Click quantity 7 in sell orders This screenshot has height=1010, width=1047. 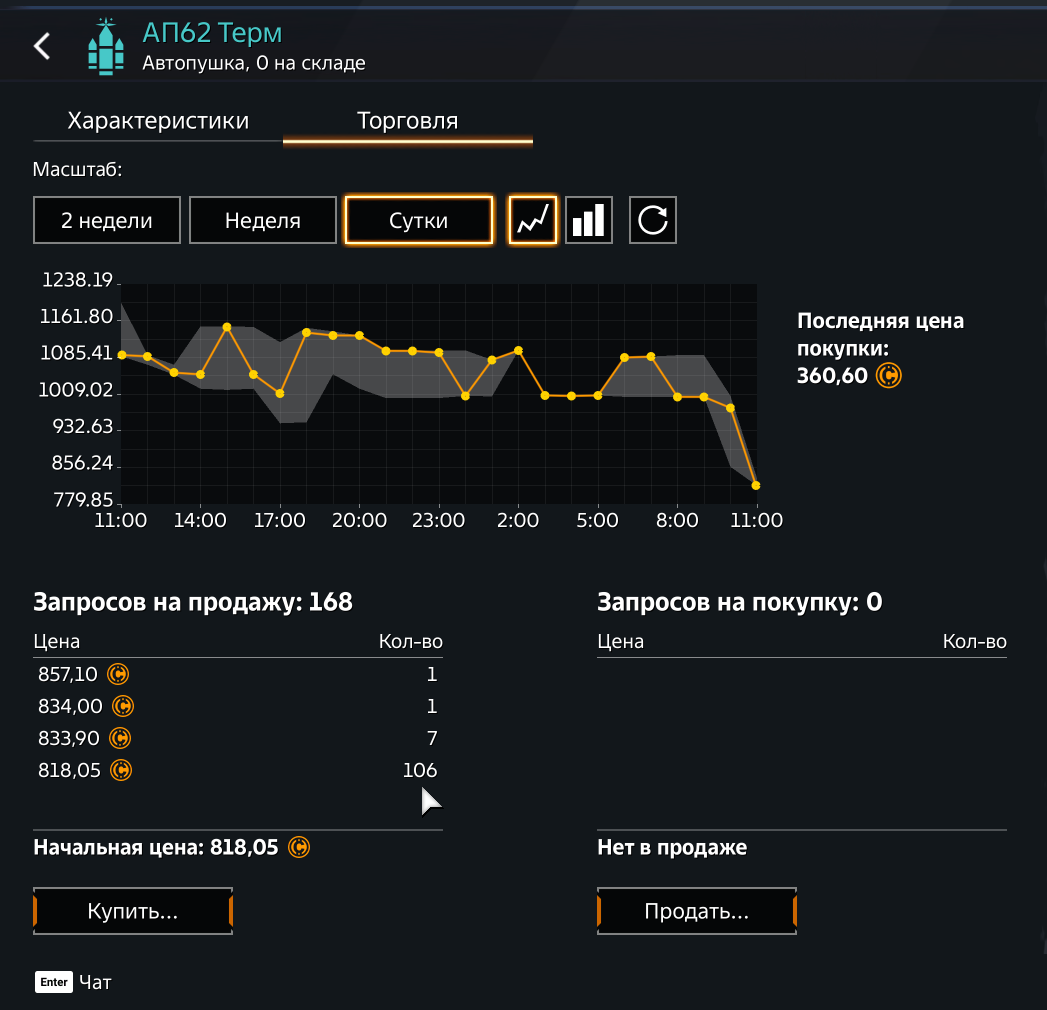[x=432, y=738]
